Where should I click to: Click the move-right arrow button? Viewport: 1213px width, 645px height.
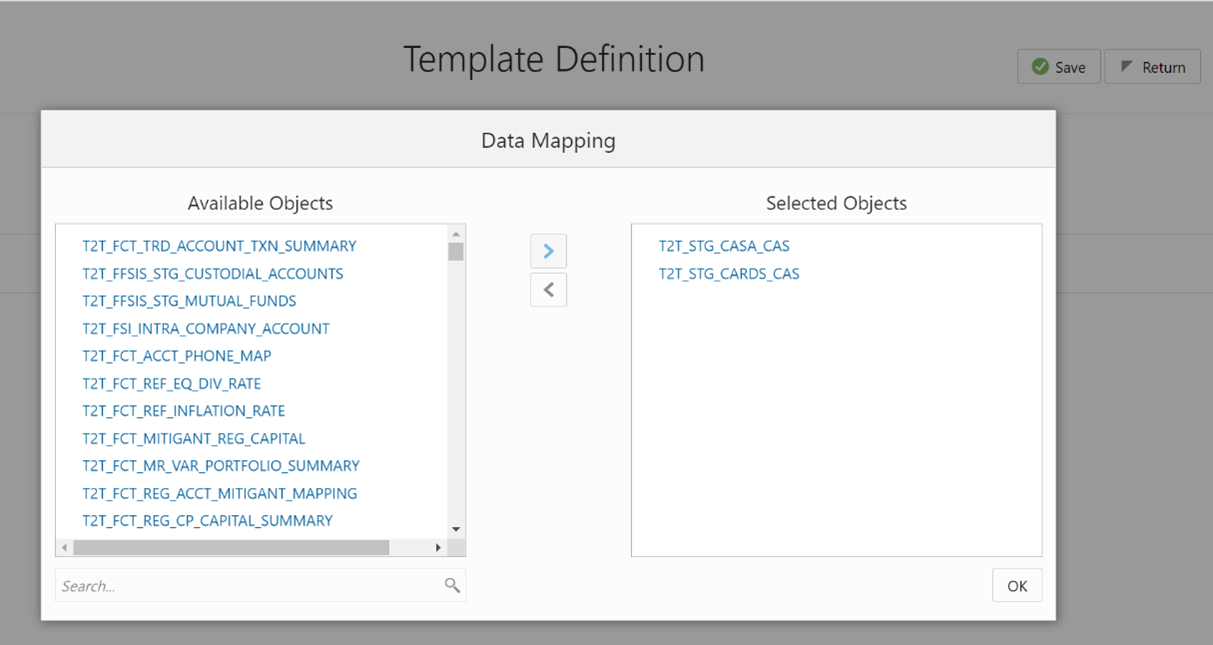pyautogui.click(x=548, y=251)
